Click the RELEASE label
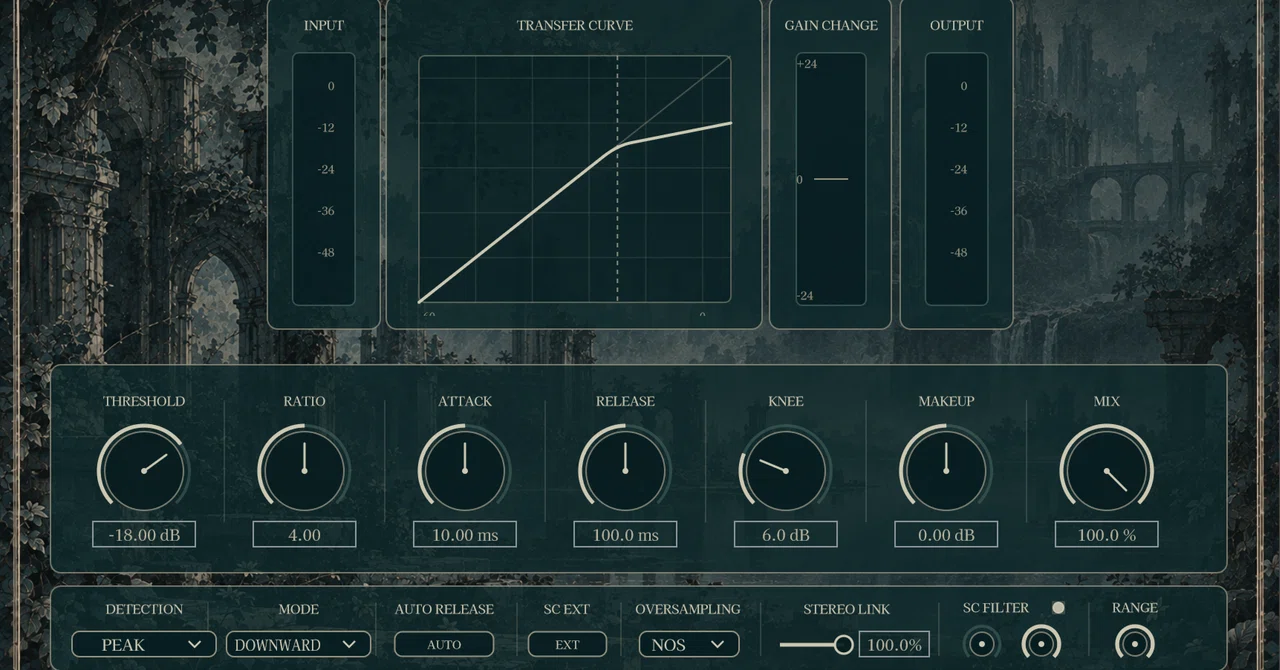 tap(625, 401)
